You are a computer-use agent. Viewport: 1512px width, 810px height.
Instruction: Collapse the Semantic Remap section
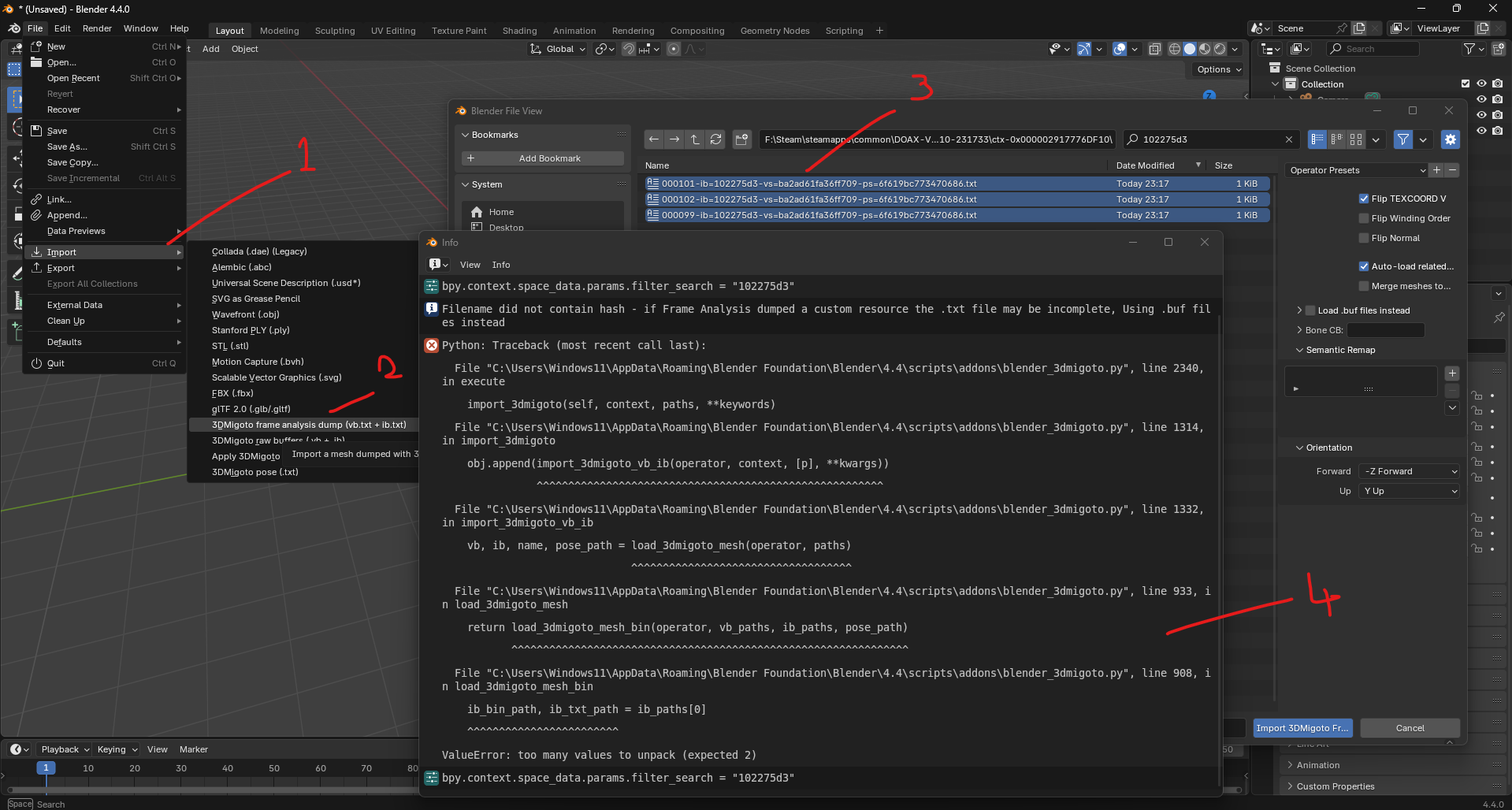point(1299,350)
